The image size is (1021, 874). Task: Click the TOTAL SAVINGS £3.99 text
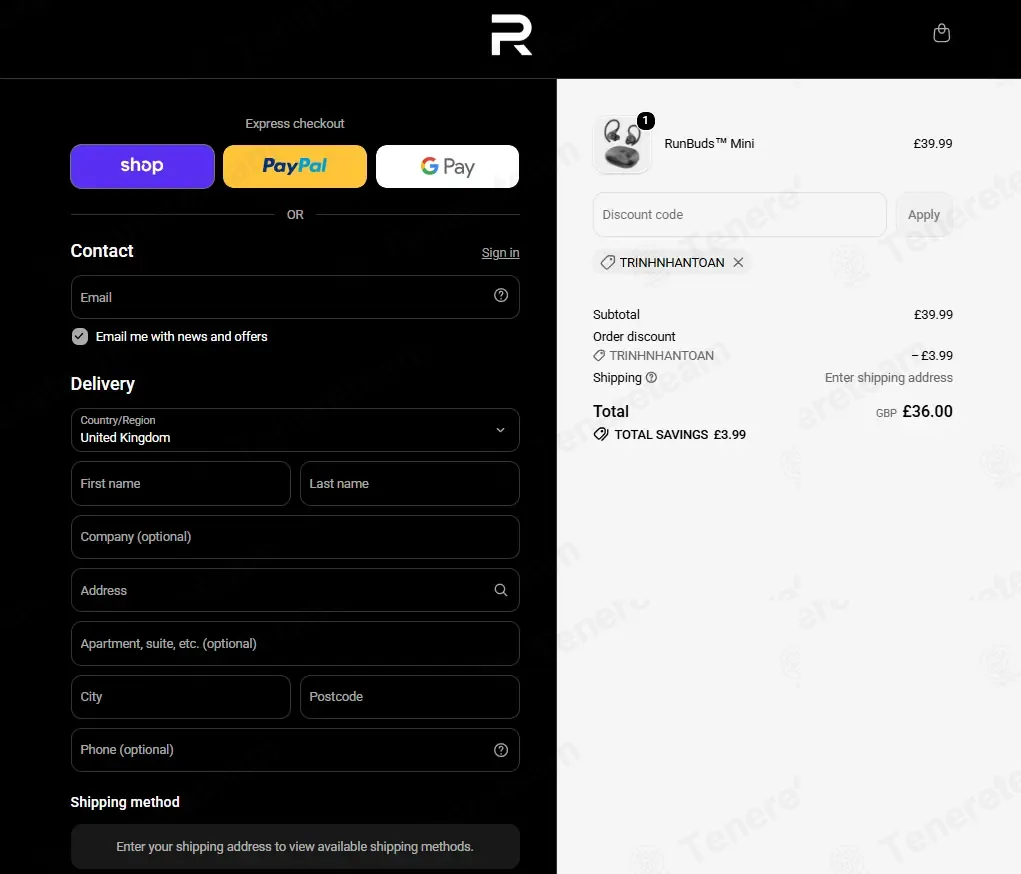click(x=680, y=435)
